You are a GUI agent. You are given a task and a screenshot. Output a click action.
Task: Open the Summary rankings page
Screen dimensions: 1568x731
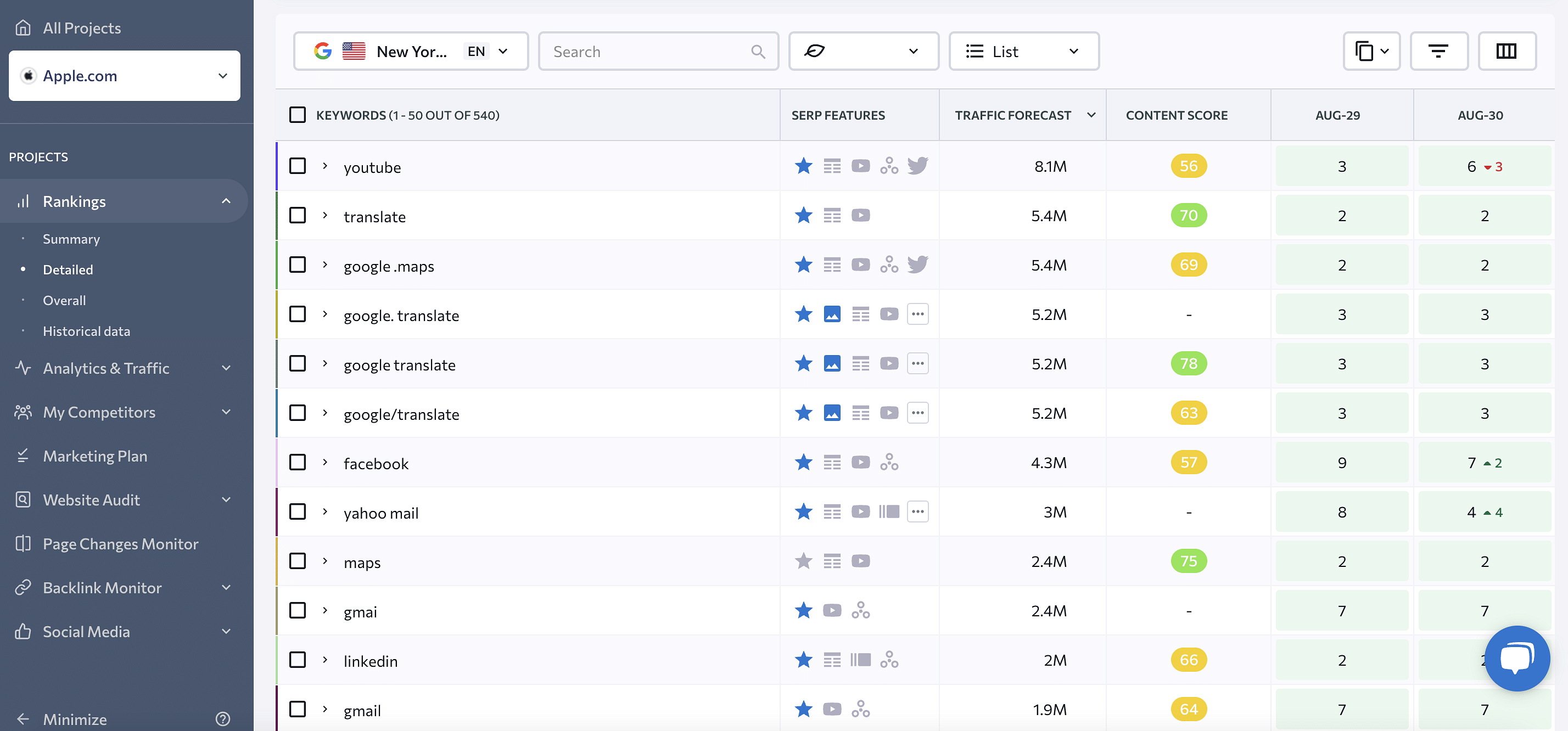pyautogui.click(x=71, y=239)
